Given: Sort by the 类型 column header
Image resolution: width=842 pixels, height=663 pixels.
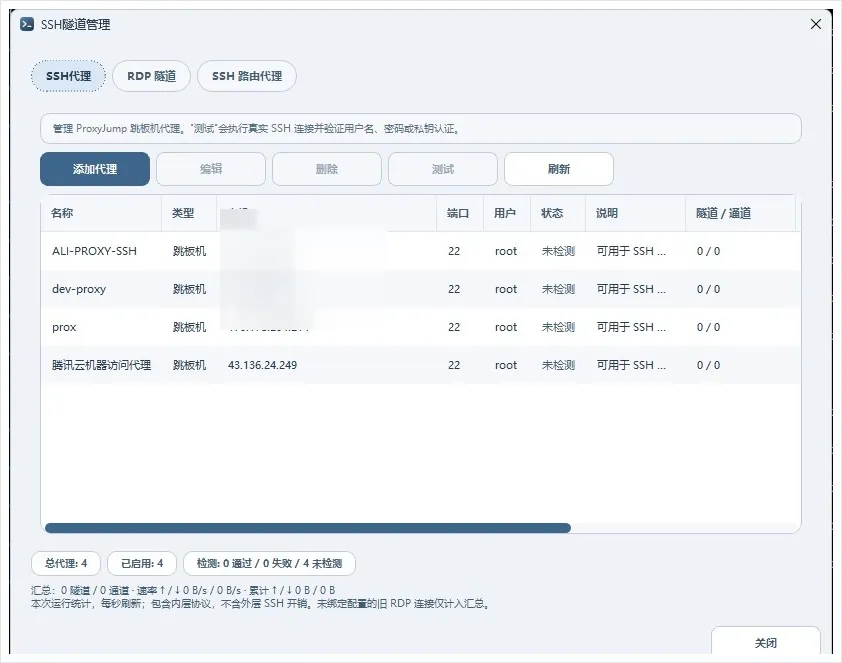Looking at the screenshot, I should point(189,213).
